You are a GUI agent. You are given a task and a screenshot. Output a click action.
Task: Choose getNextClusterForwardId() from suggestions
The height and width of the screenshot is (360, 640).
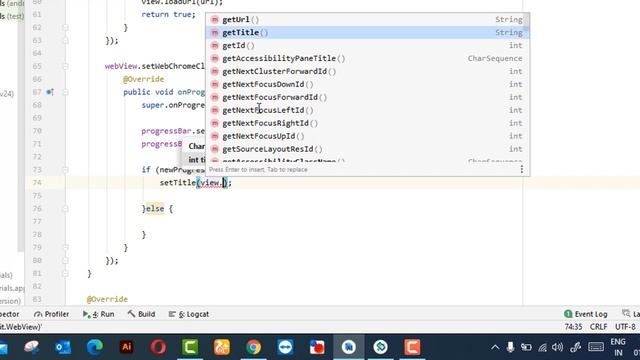pyautogui.click(x=366, y=71)
